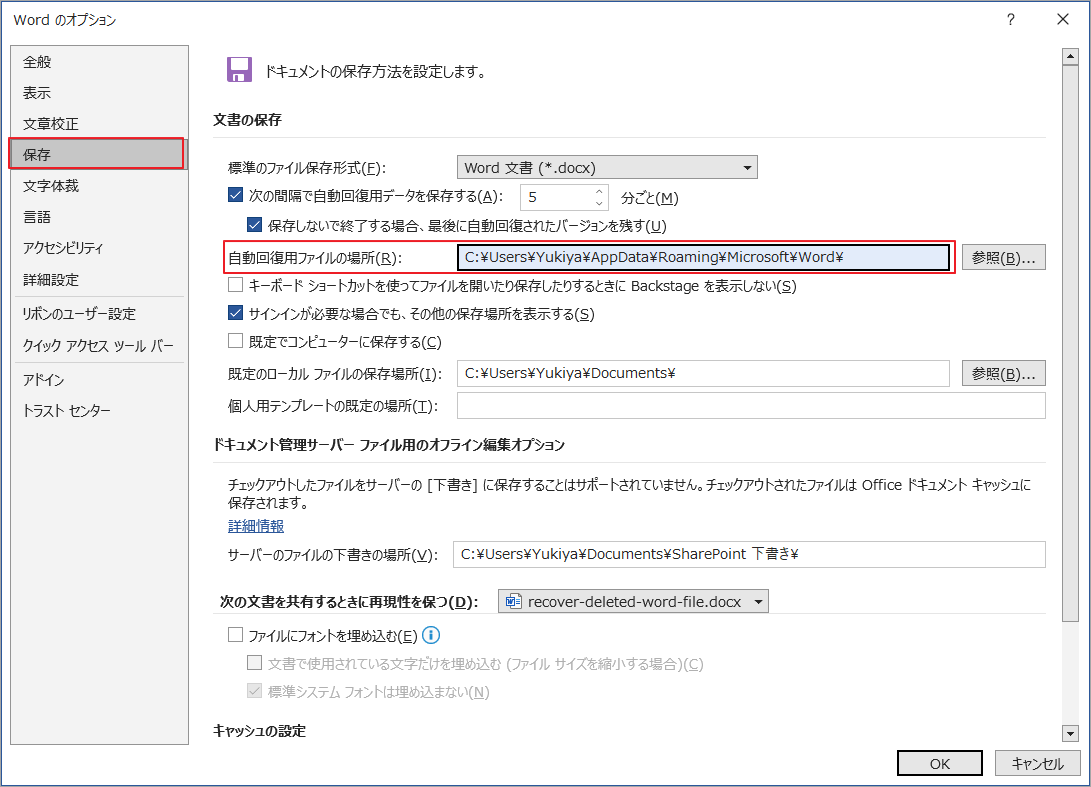Viewport: 1091px width, 787px height.
Task: Decrease the auto-recover minutes value
Action: [x=599, y=203]
